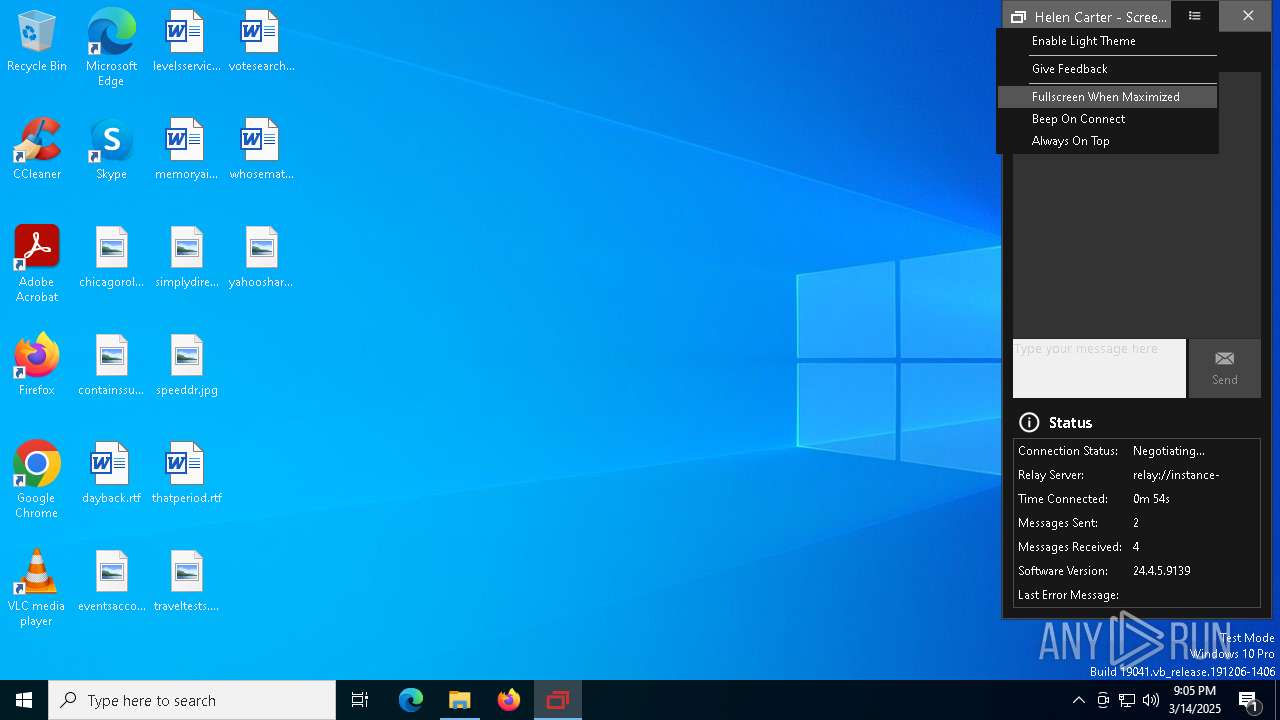Select the Google Chrome desktop shortcut
This screenshot has width=1280, height=720.
click(x=37, y=479)
